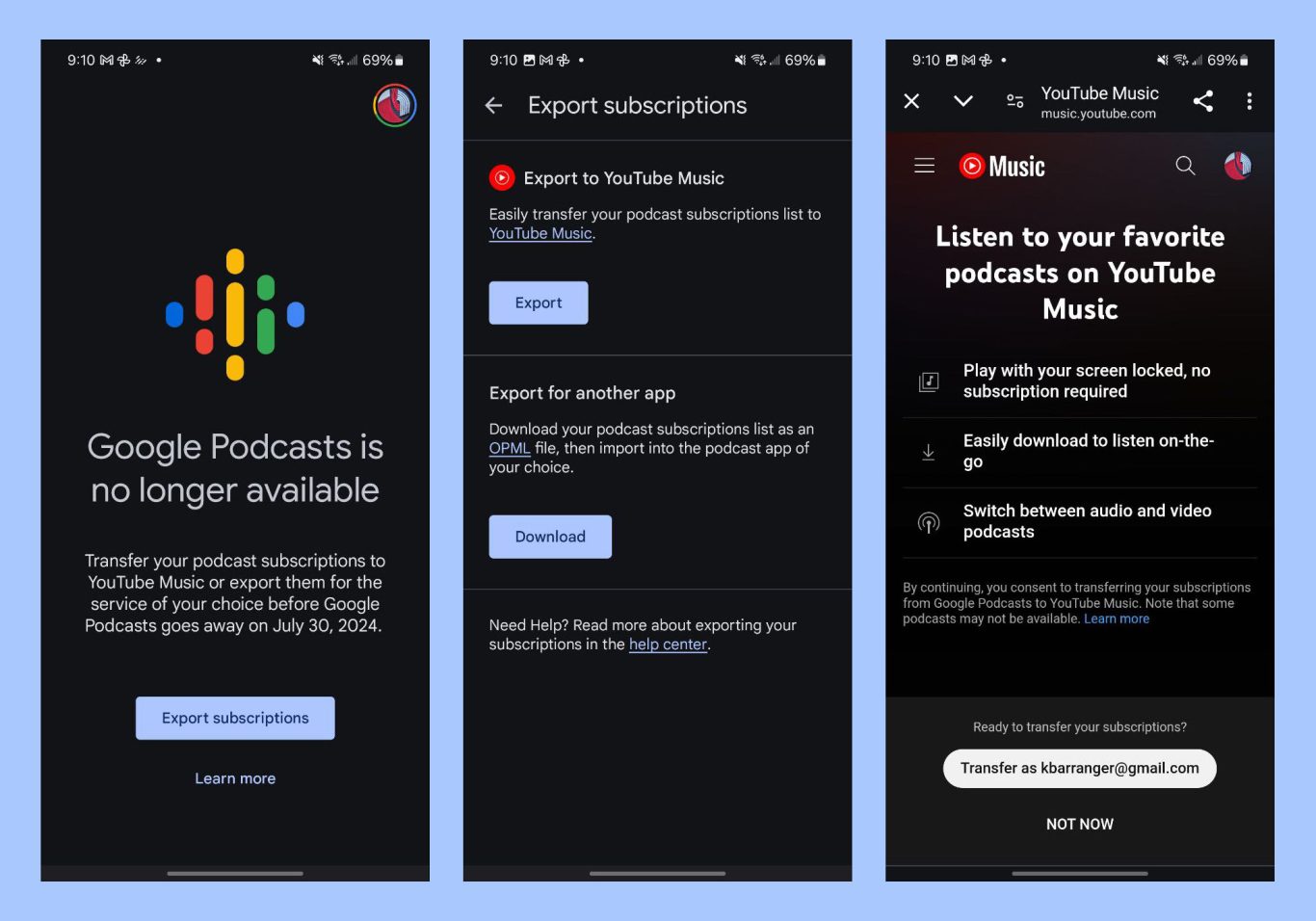Tap the profile avatar on Google Podcasts screen
Image resolution: width=1316 pixels, height=921 pixels.
coord(395,105)
